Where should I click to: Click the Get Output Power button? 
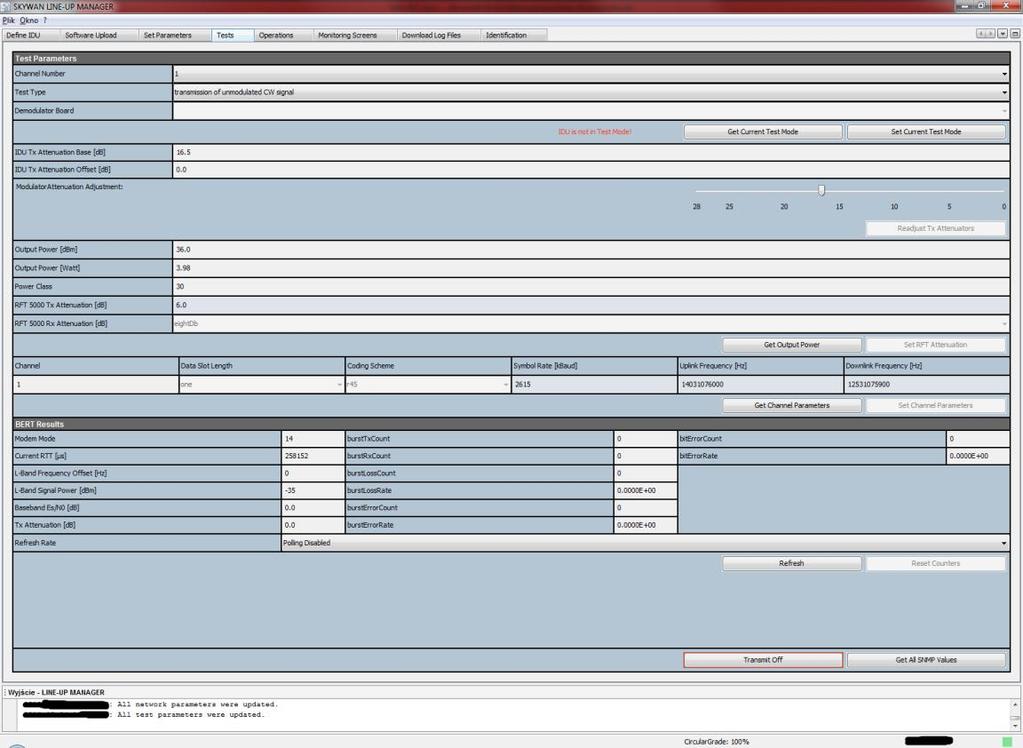pos(791,345)
